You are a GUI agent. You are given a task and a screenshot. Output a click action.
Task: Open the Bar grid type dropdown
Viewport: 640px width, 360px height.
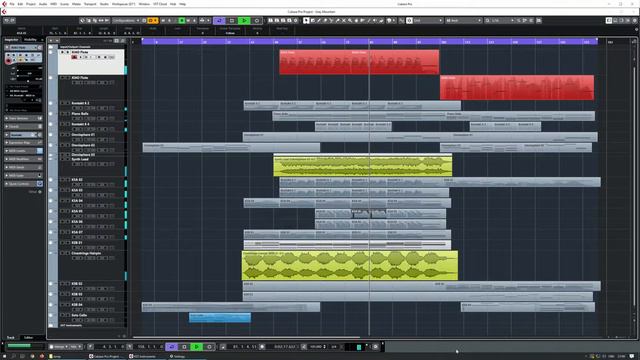(463, 20)
